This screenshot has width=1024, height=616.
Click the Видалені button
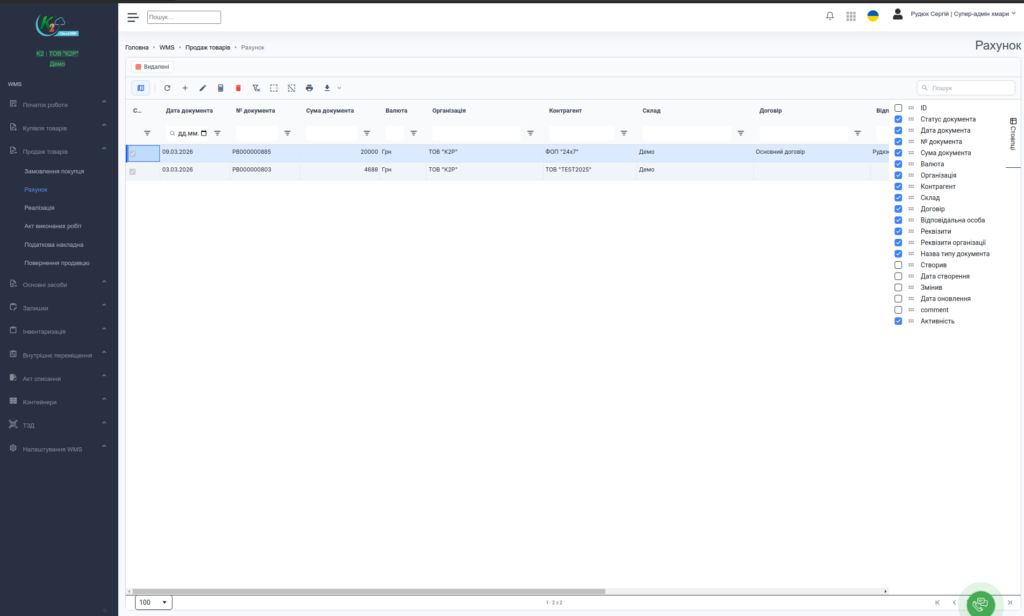[152, 67]
